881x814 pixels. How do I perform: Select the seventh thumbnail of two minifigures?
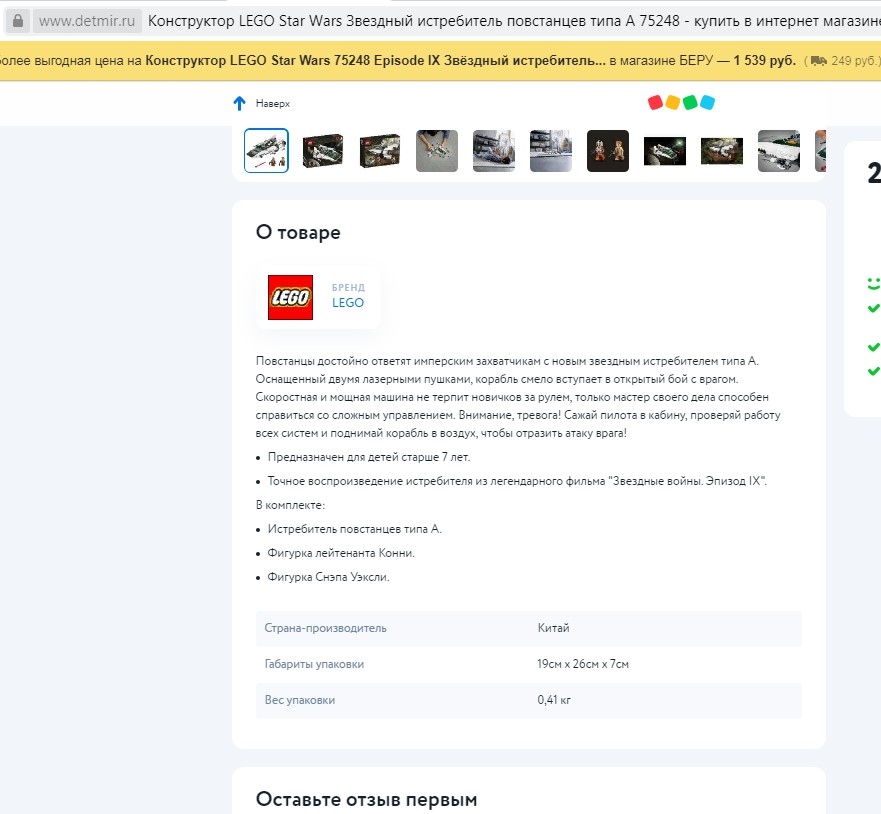tap(607, 151)
